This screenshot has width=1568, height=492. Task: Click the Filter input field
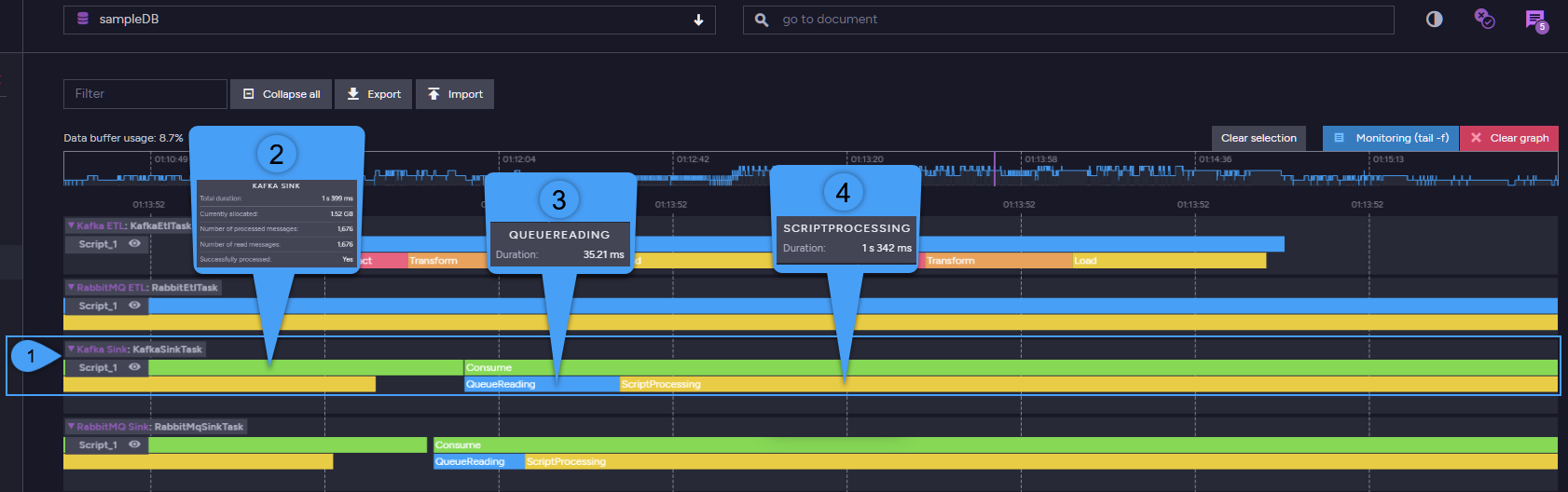(x=145, y=94)
